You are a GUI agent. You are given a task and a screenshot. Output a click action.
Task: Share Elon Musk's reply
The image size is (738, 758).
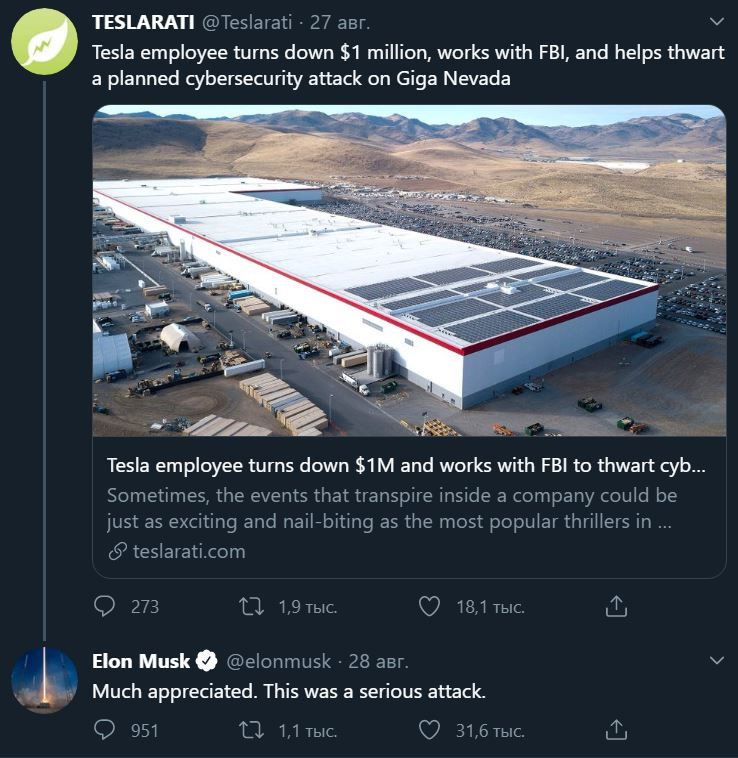617,730
